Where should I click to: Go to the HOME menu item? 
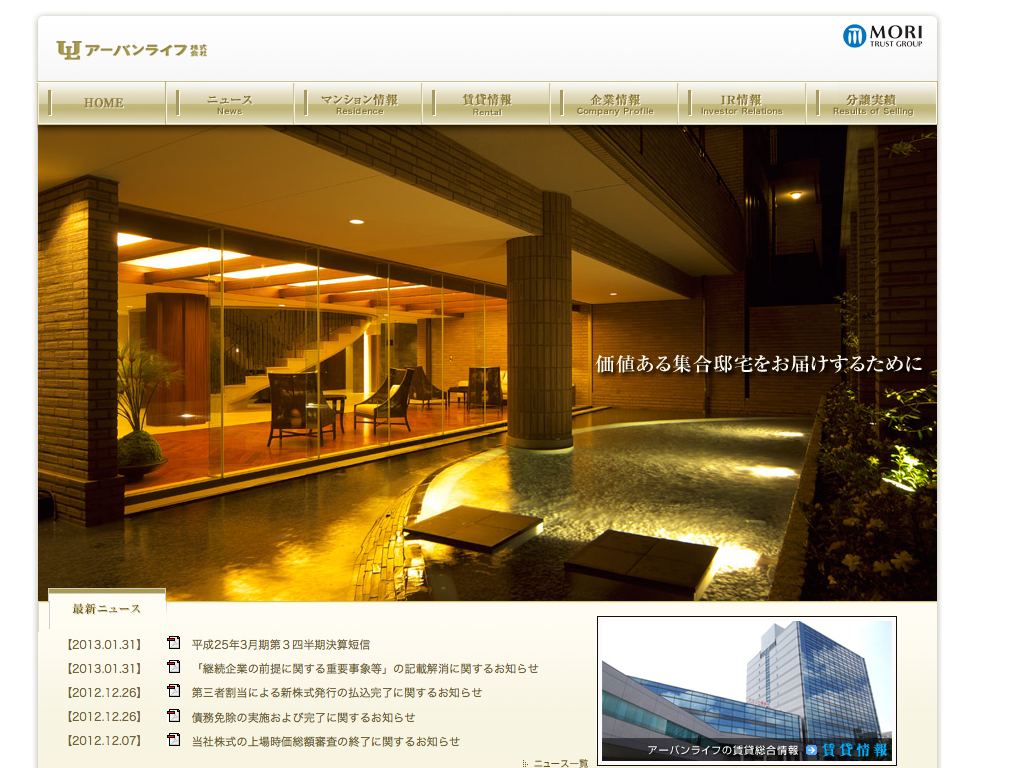(103, 103)
